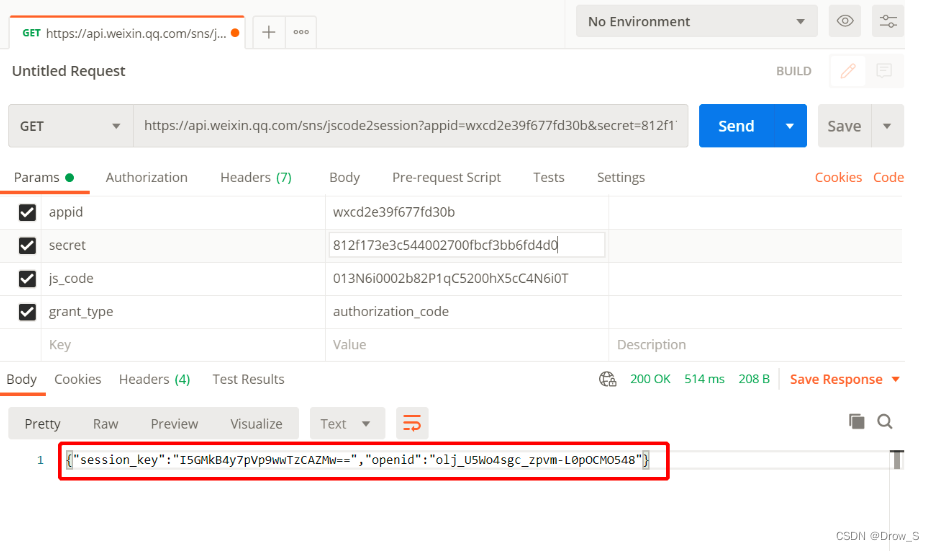Uncheck the js_code parameter checkbox
Viewport: 934px width, 551px height.
pos(27,279)
